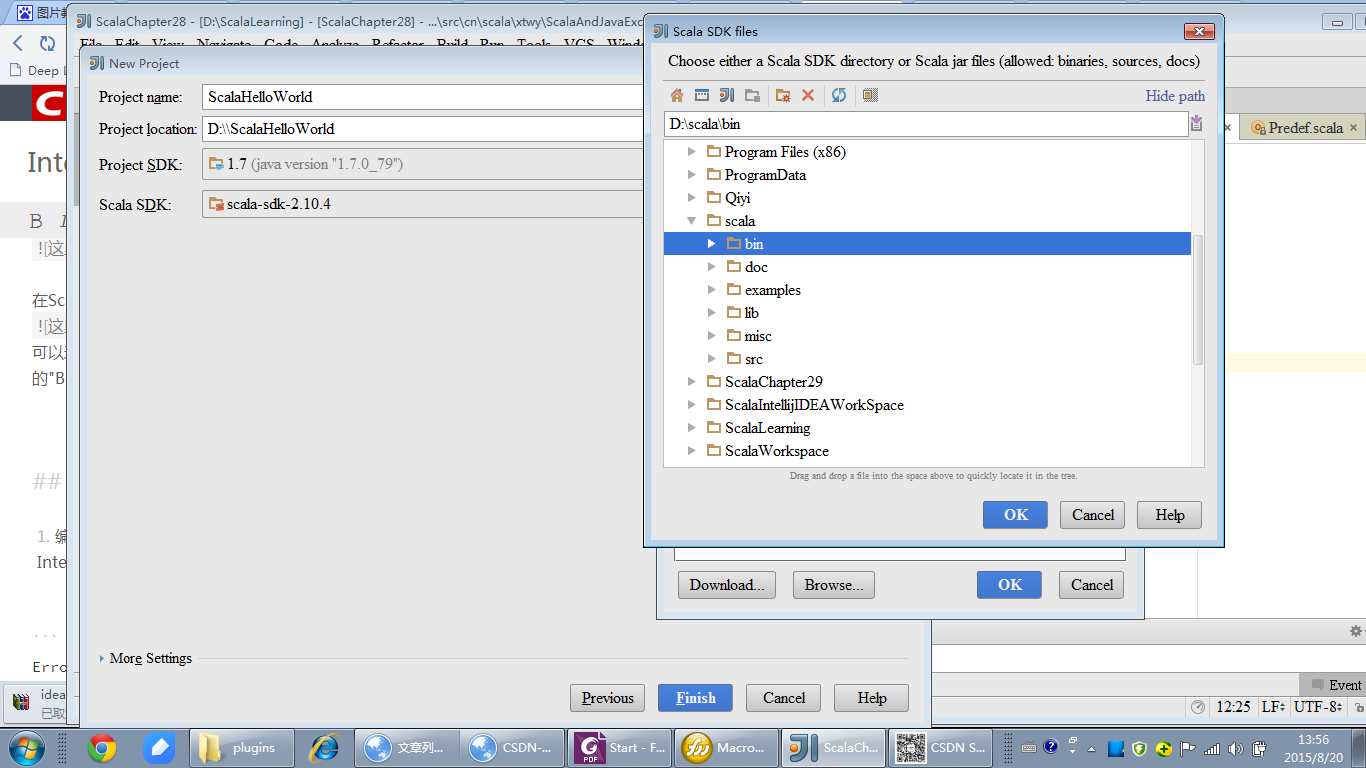Reload the page in background browser

click(47, 43)
